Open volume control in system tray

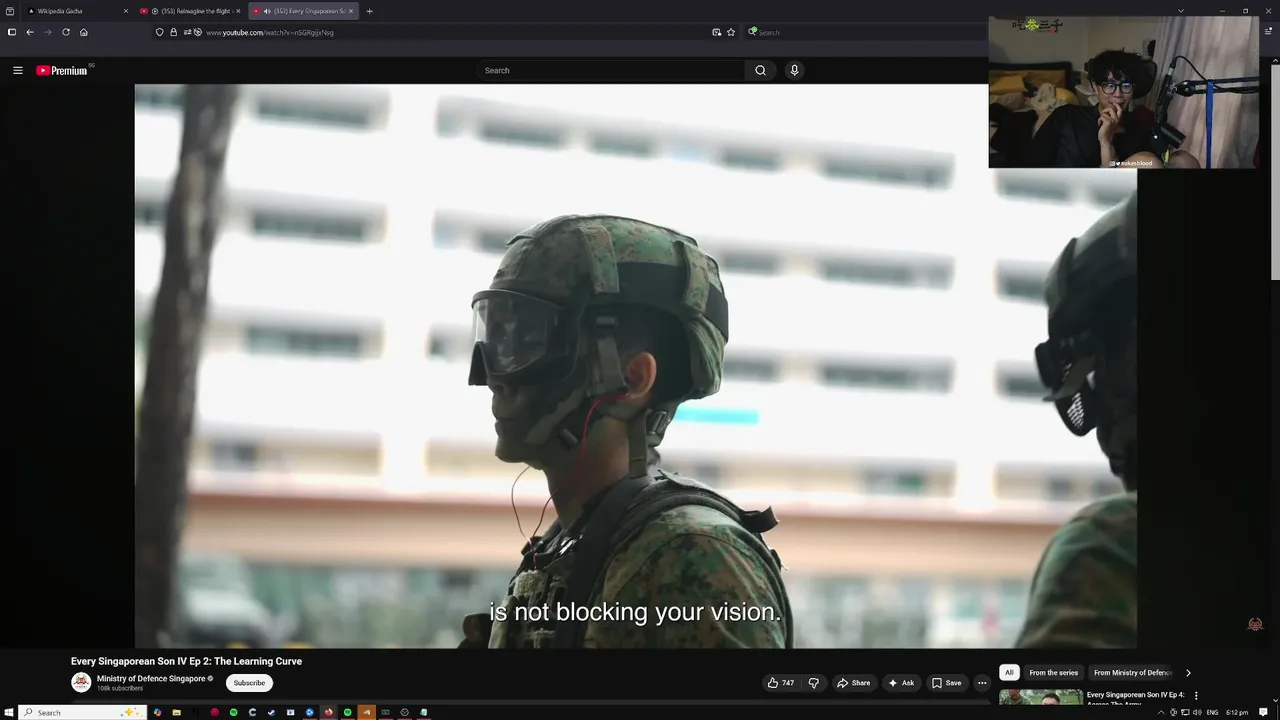click(1197, 712)
